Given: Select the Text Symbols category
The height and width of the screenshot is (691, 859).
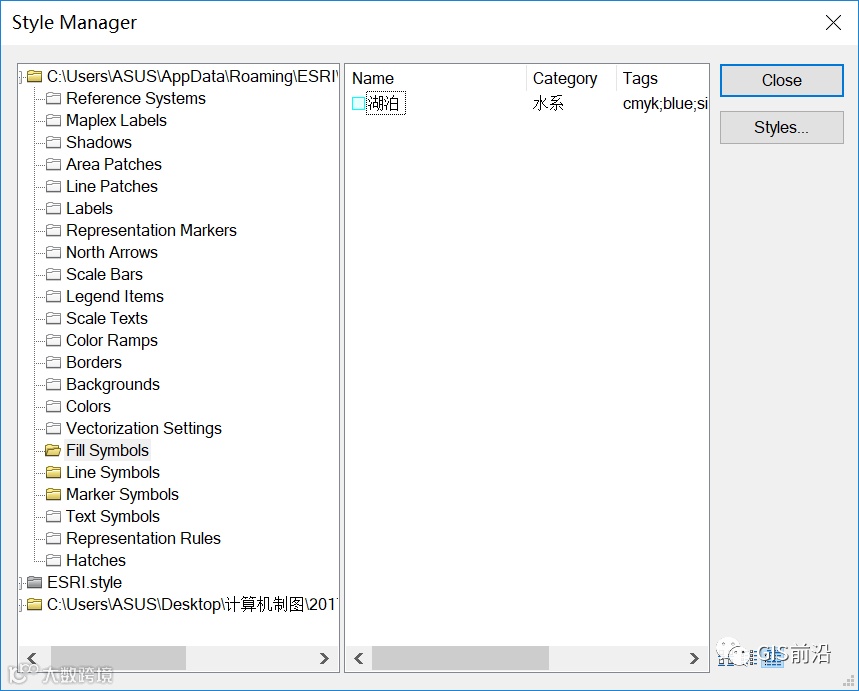Looking at the screenshot, I should click(x=113, y=516).
